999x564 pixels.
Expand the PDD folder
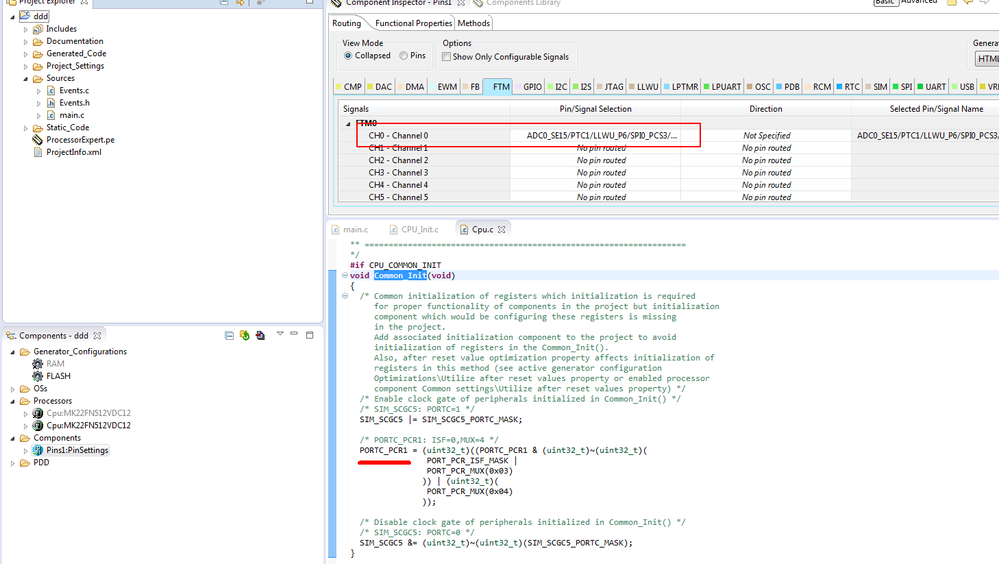pos(12,463)
